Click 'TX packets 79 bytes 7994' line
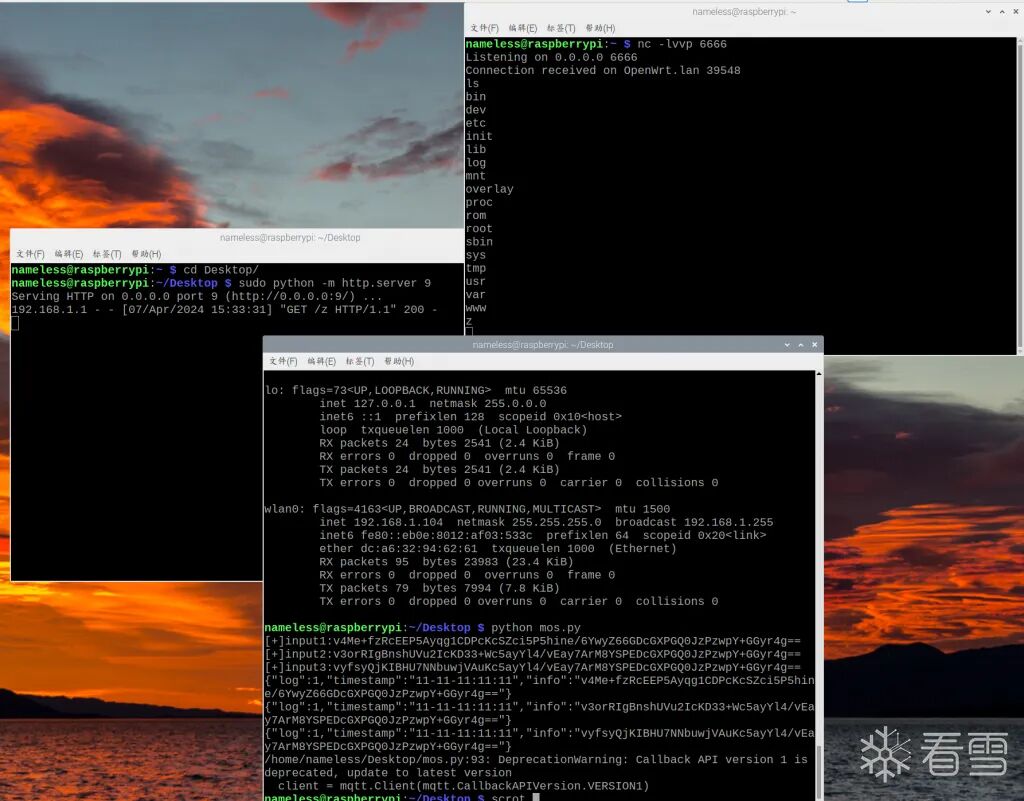1024x801 pixels. point(439,588)
